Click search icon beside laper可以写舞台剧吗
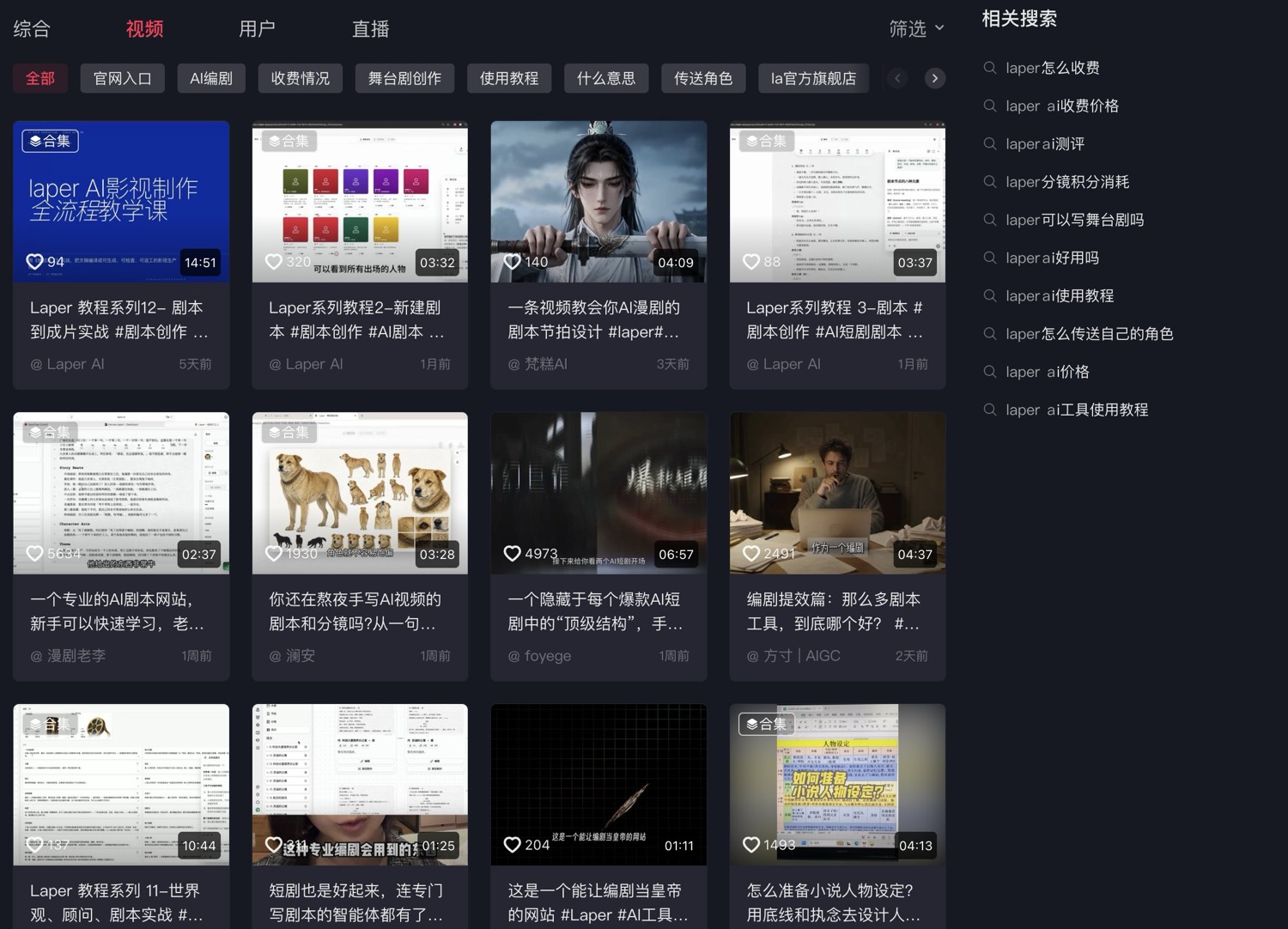 coord(990,219)
